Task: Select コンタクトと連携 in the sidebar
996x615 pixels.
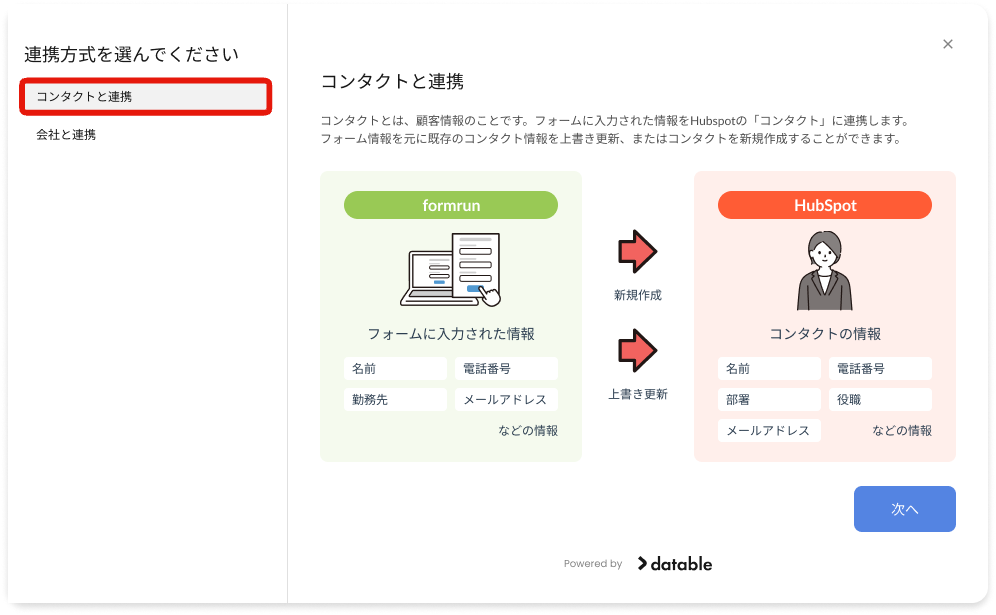Action: [x=145, y=97]
